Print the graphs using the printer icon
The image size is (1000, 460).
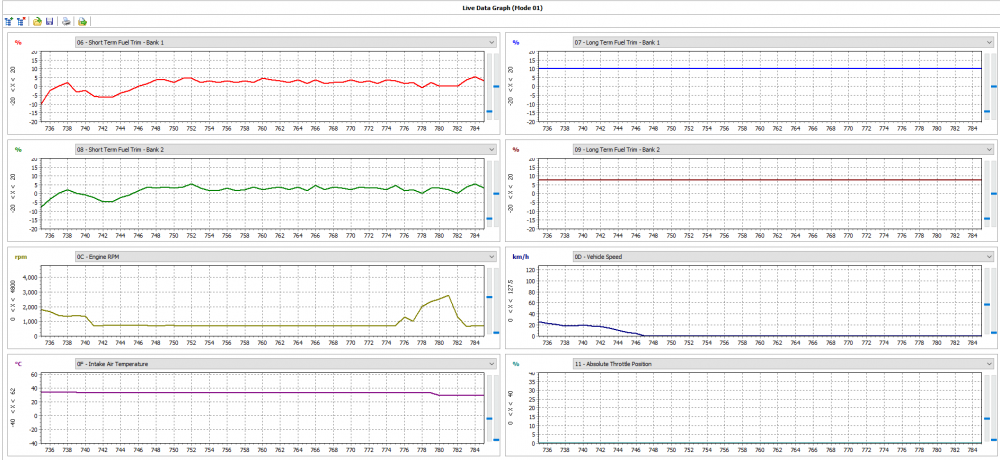point(66,21)
